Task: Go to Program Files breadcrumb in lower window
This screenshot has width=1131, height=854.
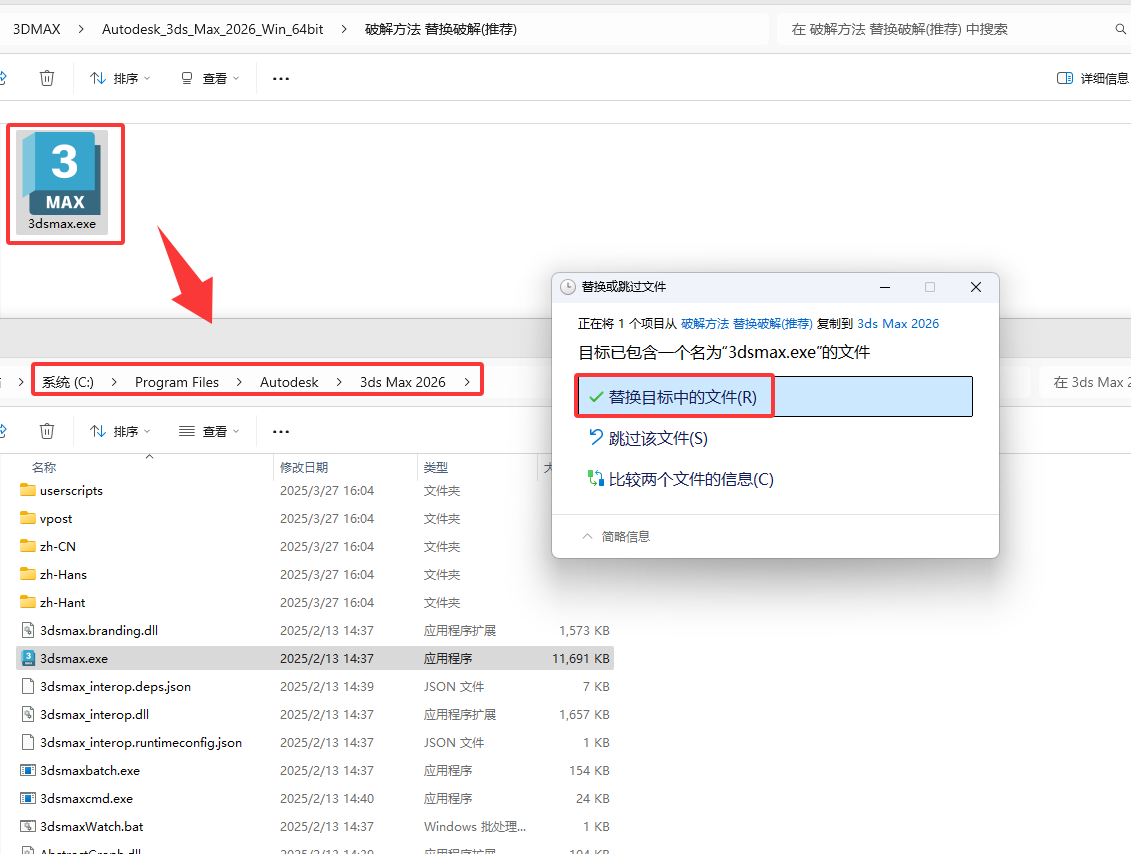Action: [177, 382]
